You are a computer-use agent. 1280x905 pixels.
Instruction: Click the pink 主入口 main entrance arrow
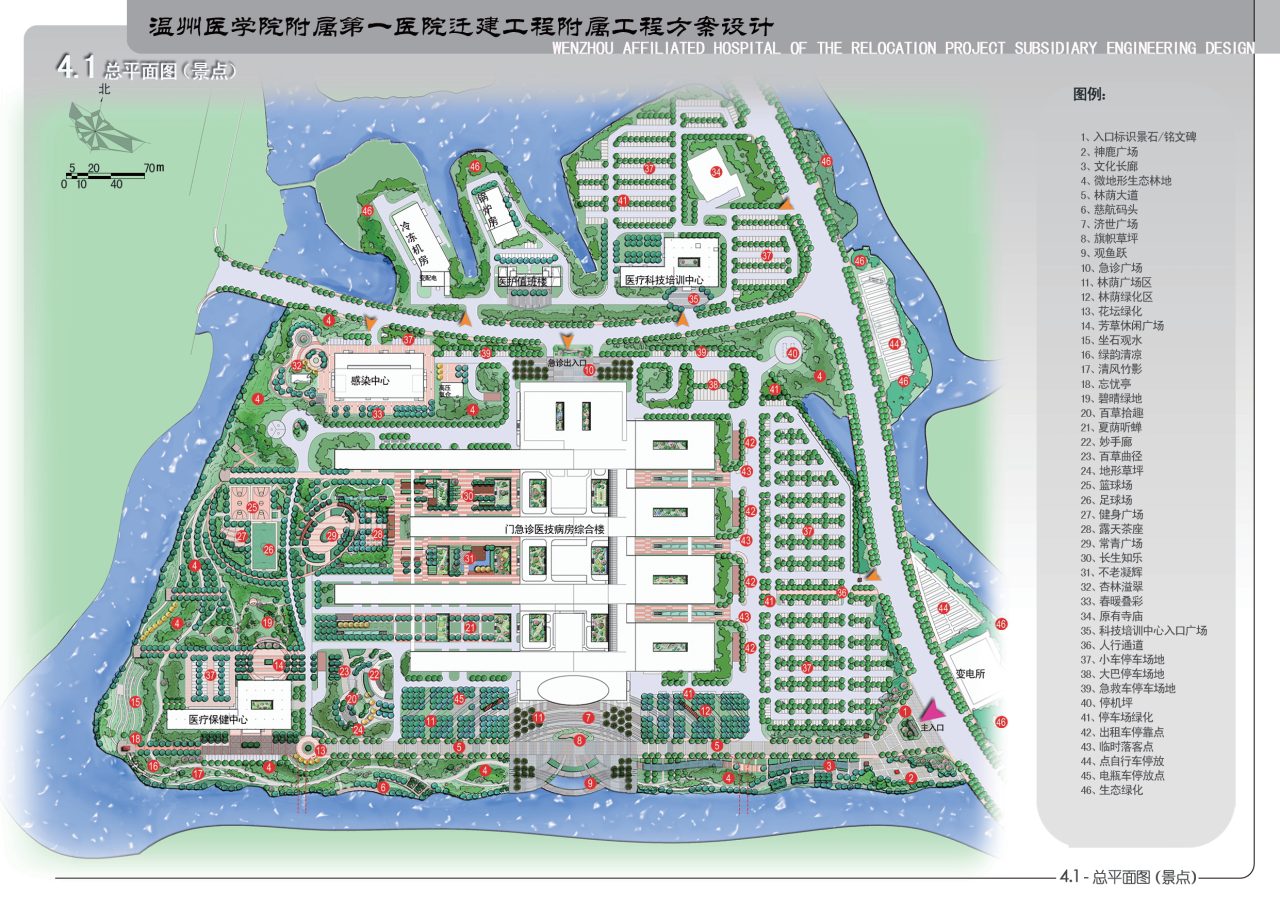point(931,712)
